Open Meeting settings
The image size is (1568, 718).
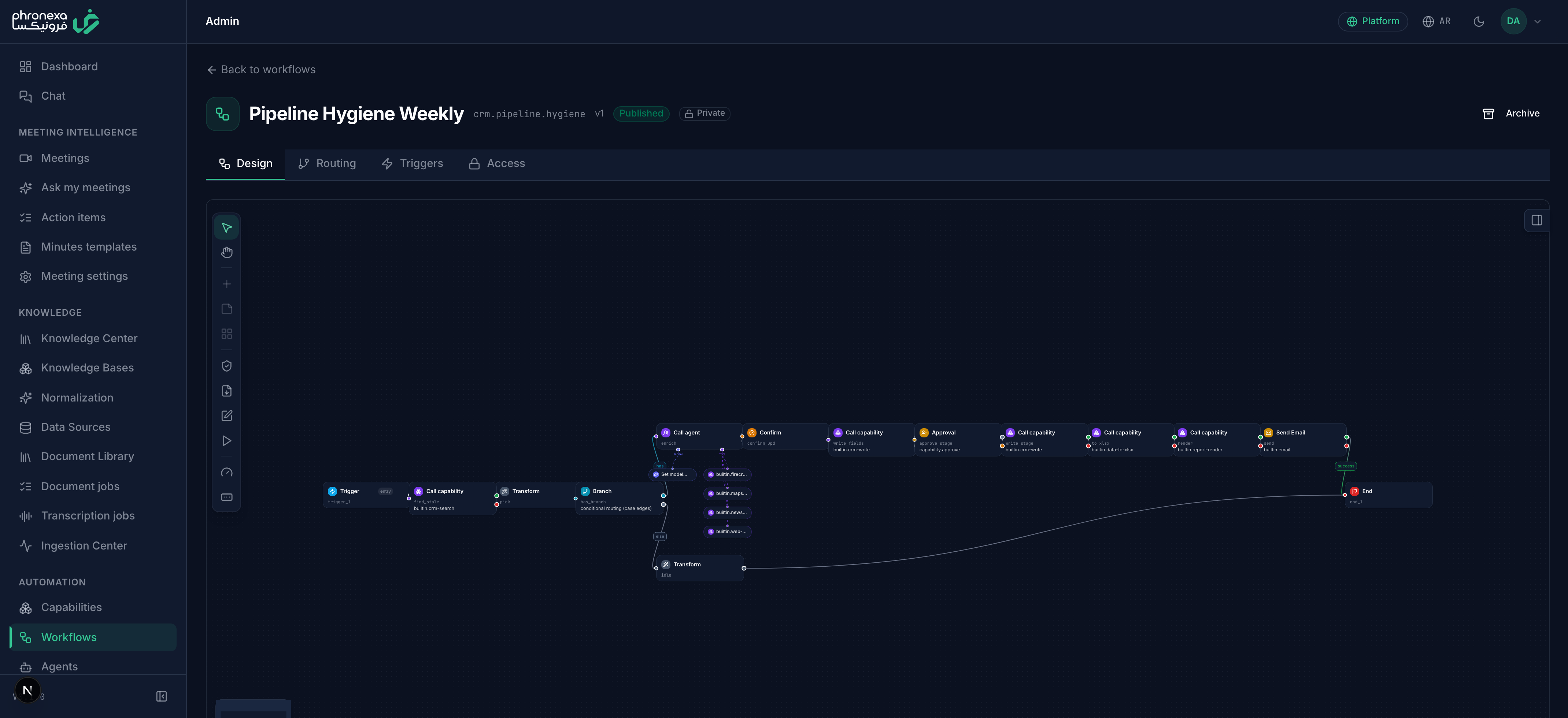(x=93, y=276)
